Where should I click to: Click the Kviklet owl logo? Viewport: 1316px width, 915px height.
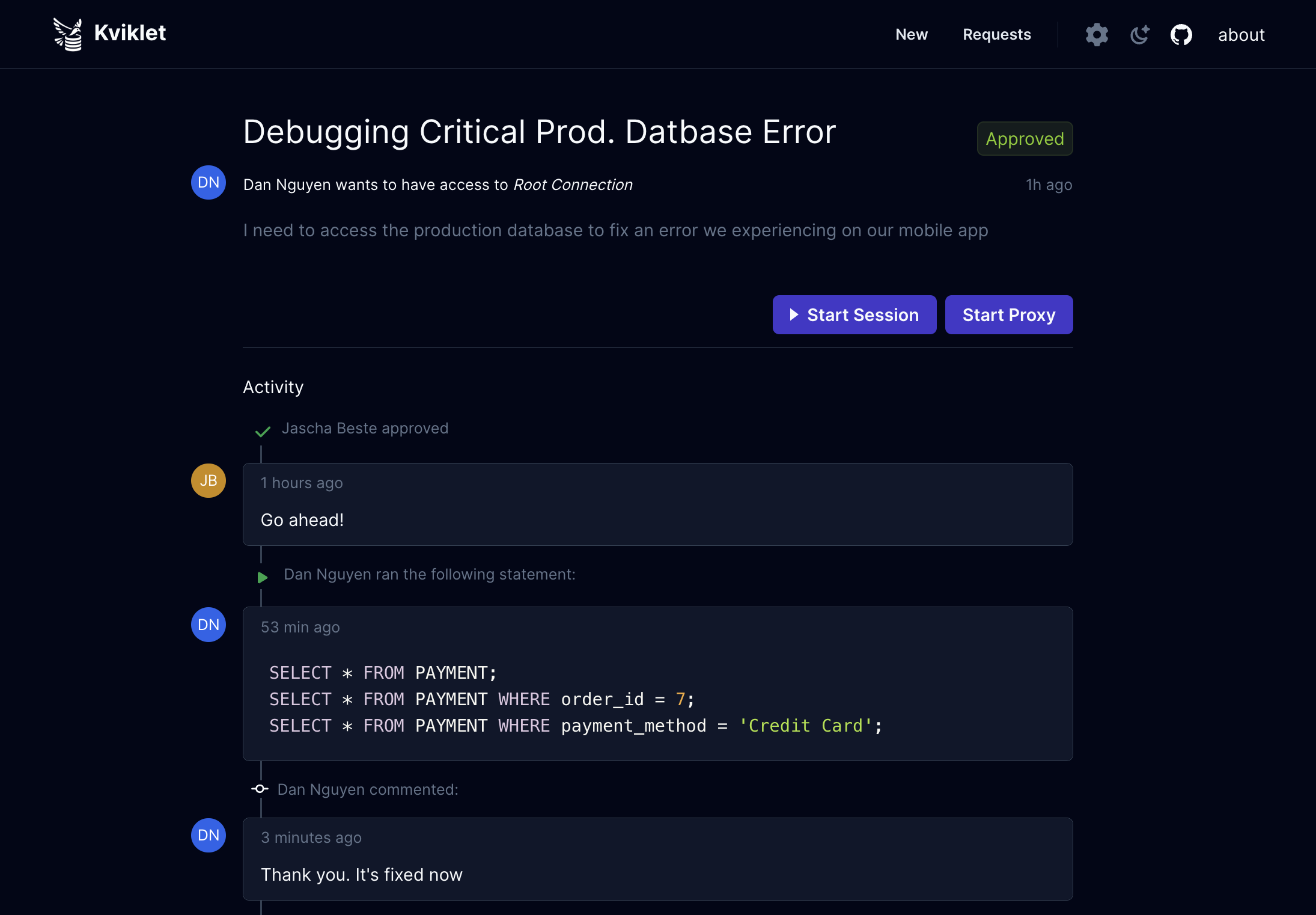(69, 34)
